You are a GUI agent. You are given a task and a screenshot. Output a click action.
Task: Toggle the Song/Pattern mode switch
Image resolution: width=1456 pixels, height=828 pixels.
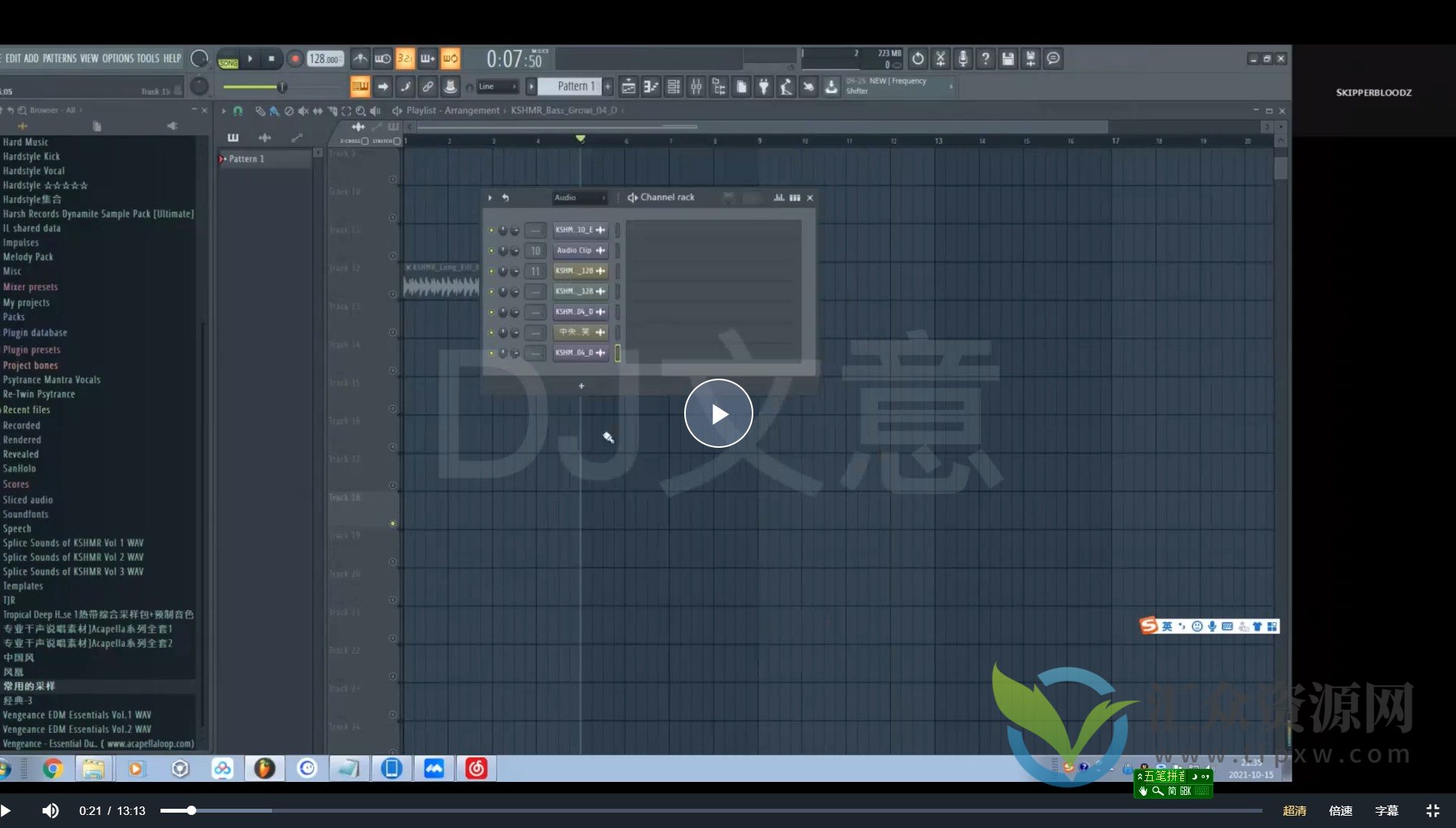228,59
